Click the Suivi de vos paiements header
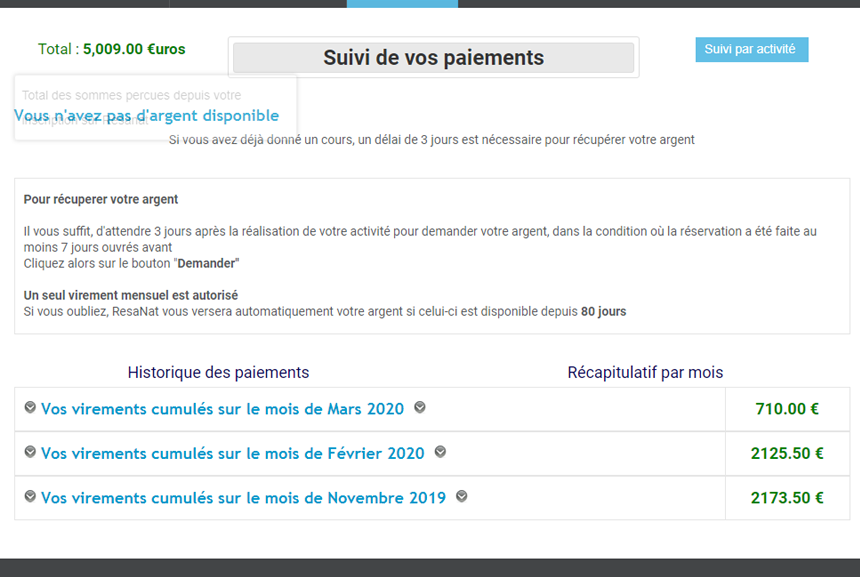The height and width of the screenshot is (577, 860). (x=433, y=58)
